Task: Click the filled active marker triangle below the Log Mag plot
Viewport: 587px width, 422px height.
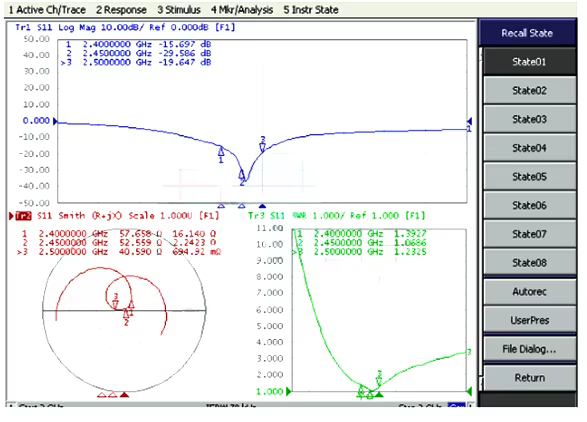Action: click(262, 206)
